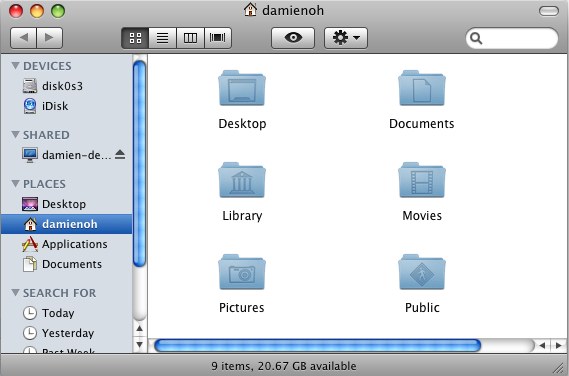The height and width of the screenshot is (376, 569).
Task: Click the horizontal scroll left arrow
Action: pyautogui.click(x=542, y=346)
